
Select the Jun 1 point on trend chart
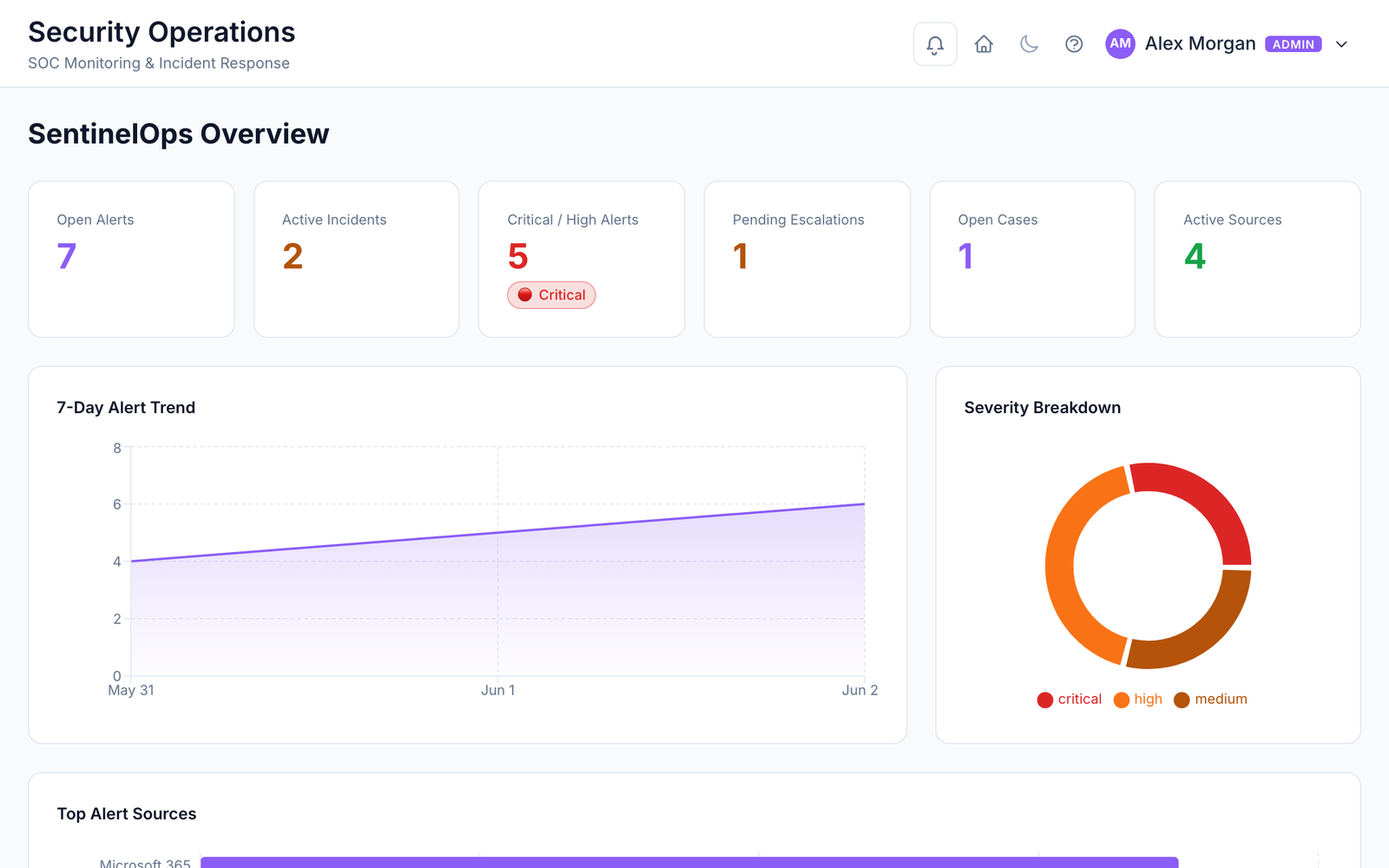pos(497,533)
